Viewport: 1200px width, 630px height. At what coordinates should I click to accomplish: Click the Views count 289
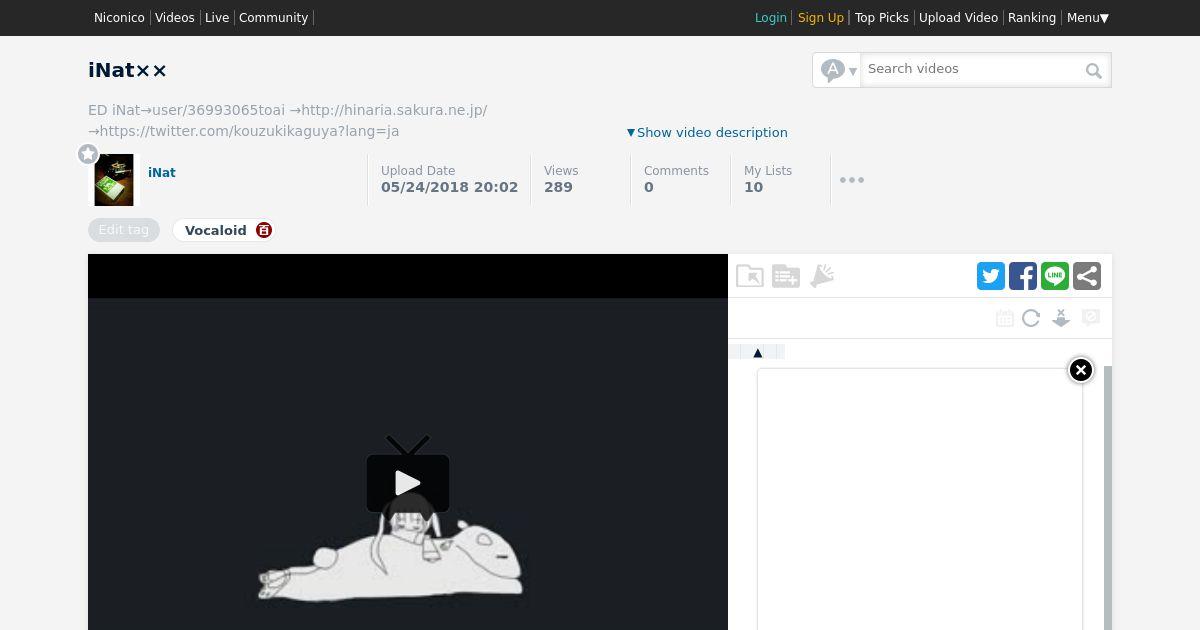pos(558,187)
